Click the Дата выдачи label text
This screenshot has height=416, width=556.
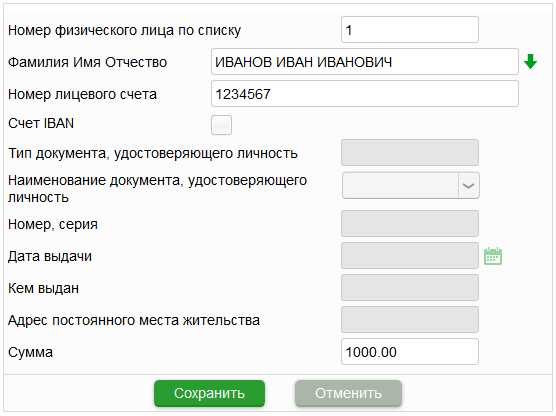[x=50, y=256]
